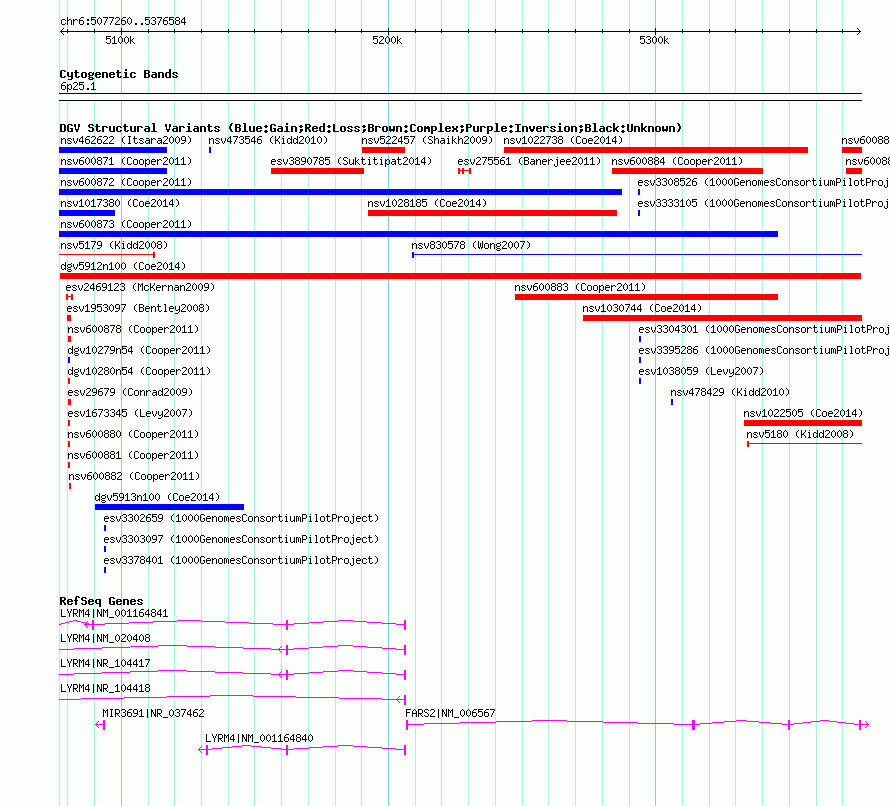Image resolution: width=890 pixels, height=806 pixels.
Task: Open the esv3333105 variant label
Action: pos(763,203)
